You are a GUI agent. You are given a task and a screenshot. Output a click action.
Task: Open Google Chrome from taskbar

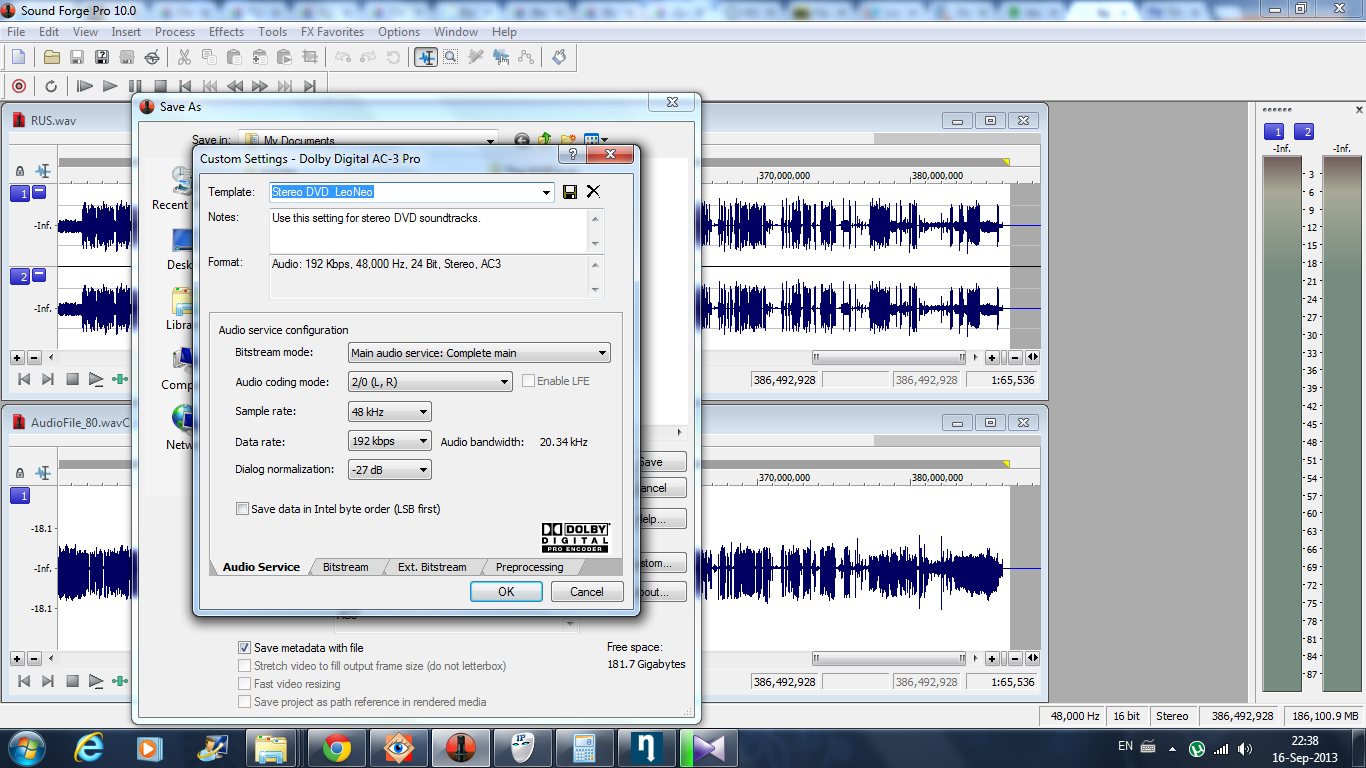337,748
